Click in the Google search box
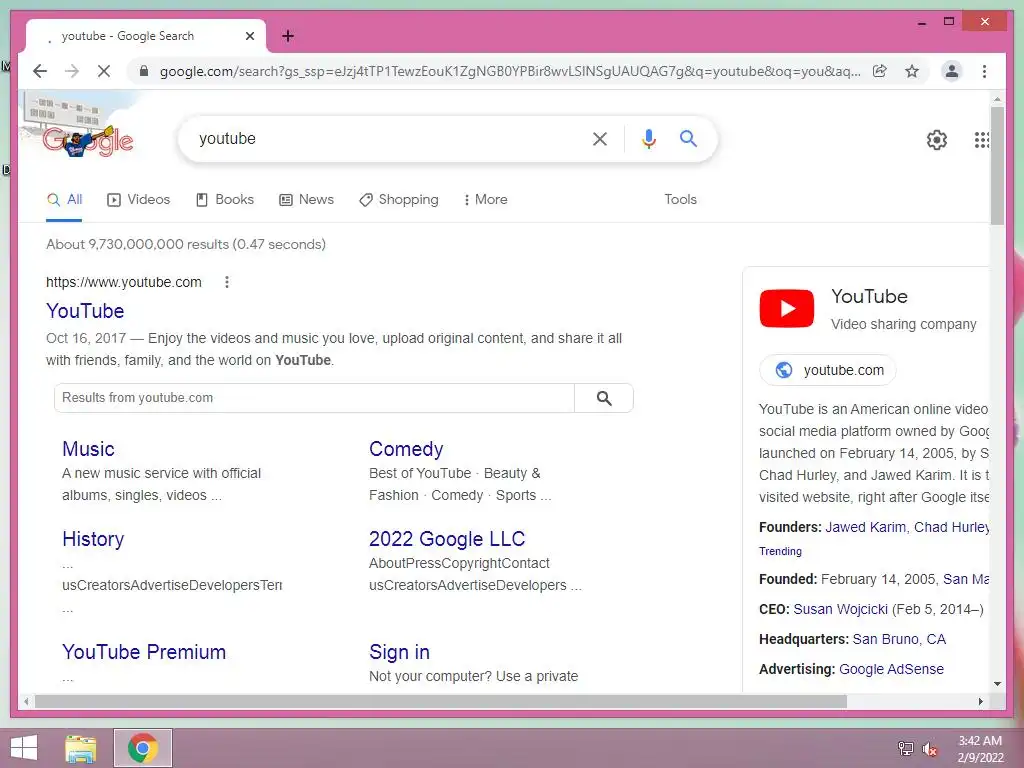 (x=392, y=138)
